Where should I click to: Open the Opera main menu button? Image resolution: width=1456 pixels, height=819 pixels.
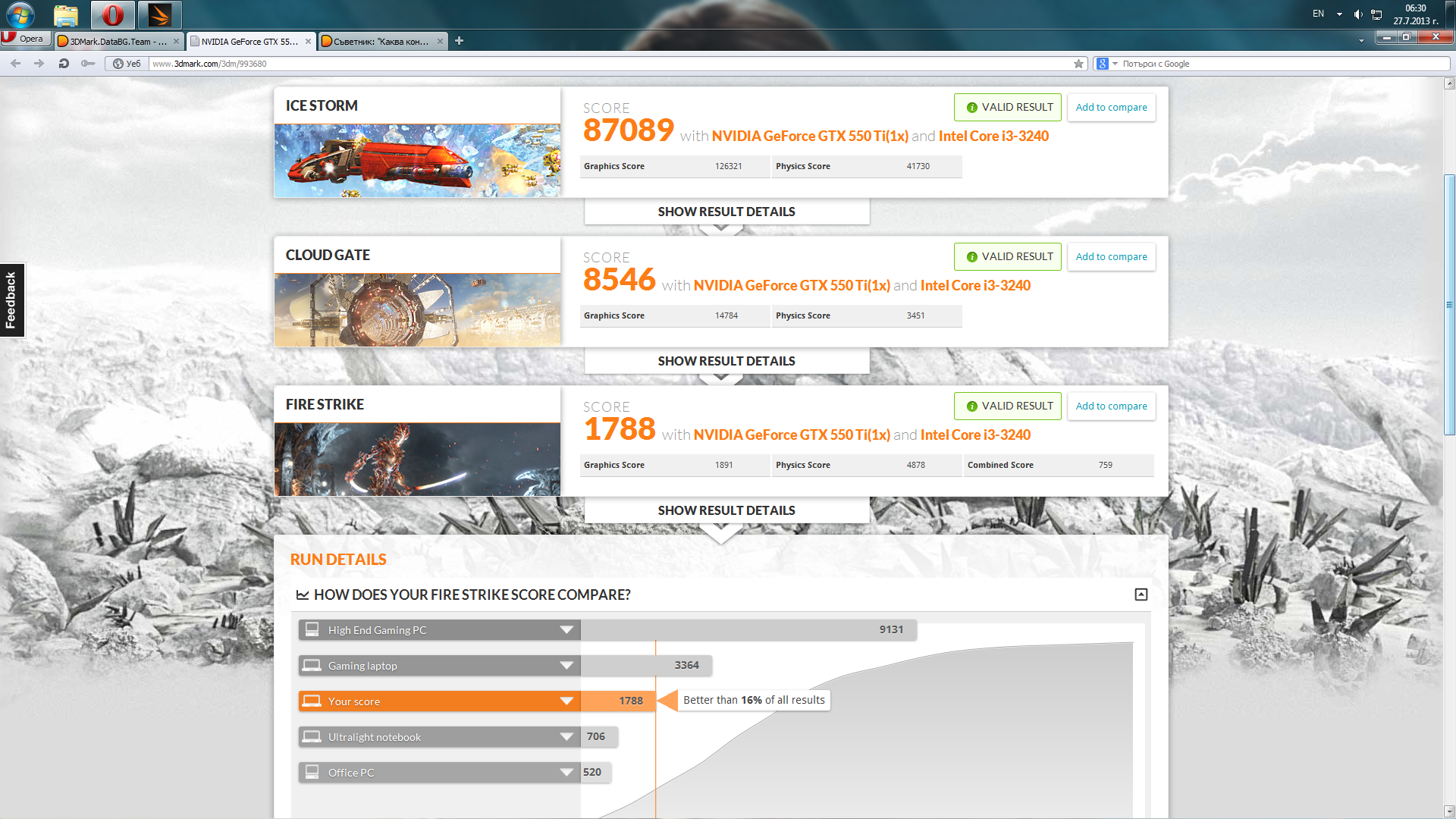(26, 39)
